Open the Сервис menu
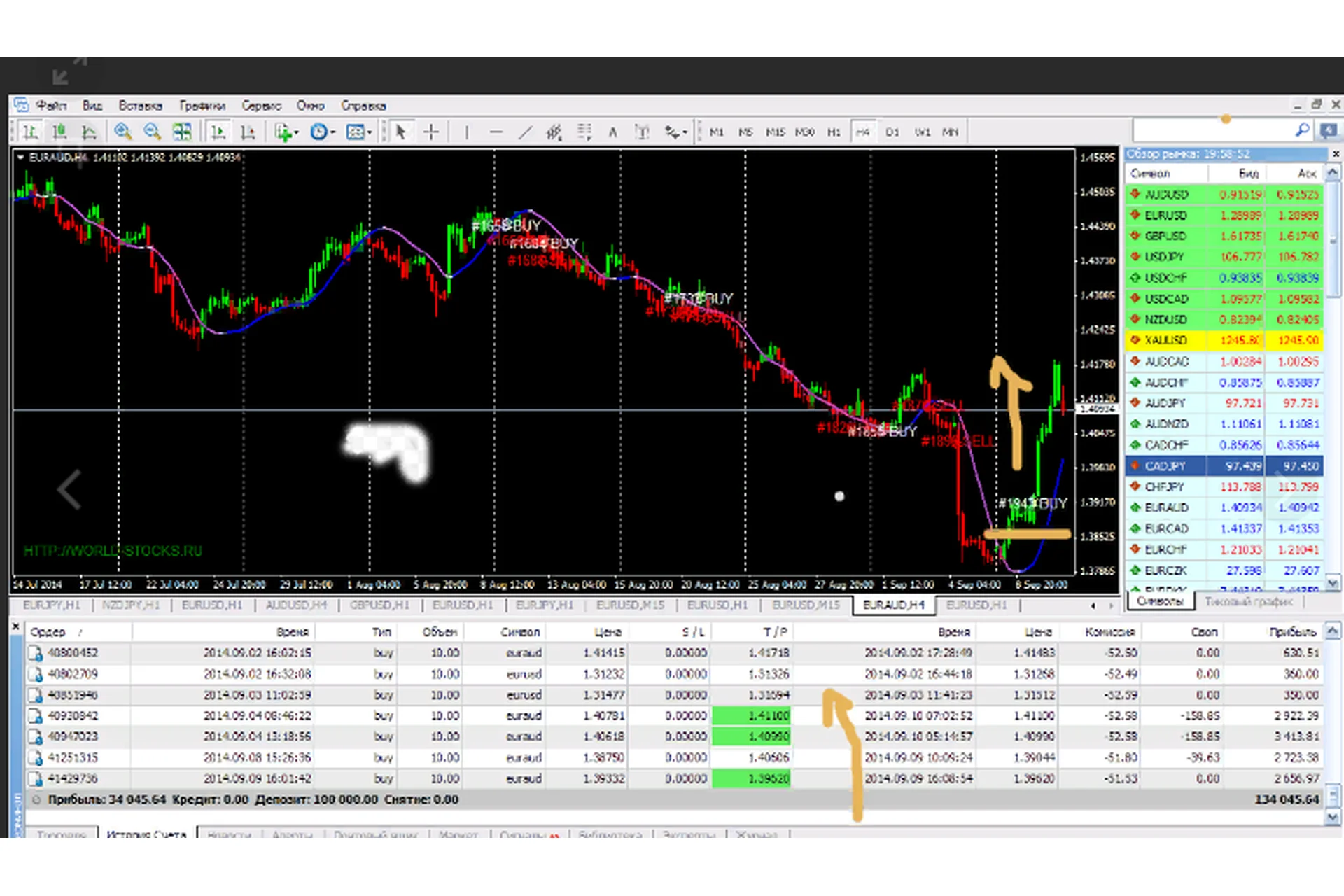The width and height of the screenshot is (1344, 896). click(261, 106)
